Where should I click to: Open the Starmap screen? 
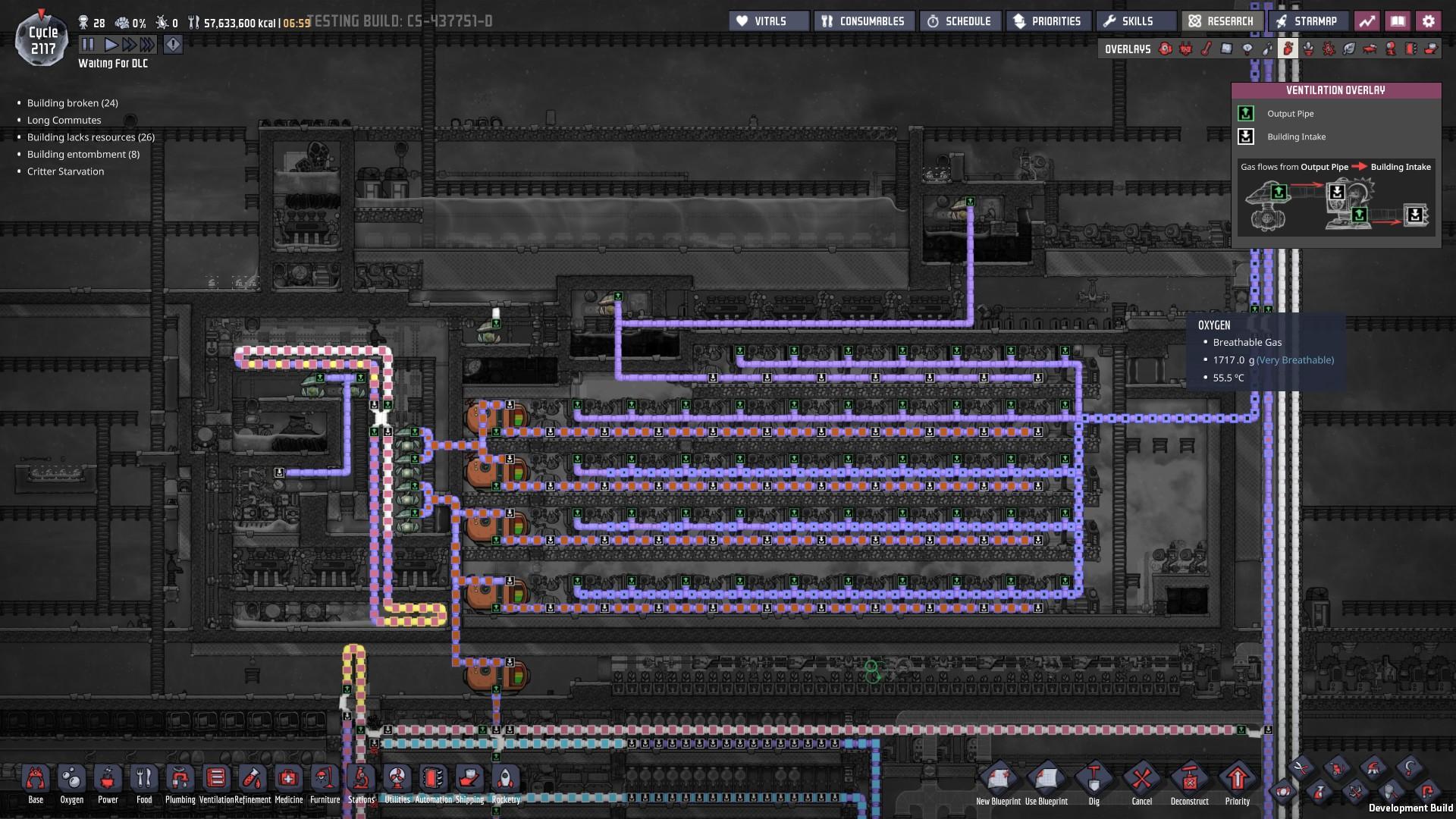(x=1306, y=21)
